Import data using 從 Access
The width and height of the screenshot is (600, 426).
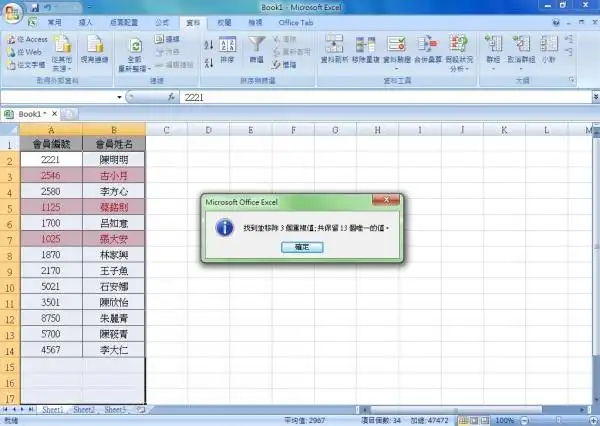28,39
